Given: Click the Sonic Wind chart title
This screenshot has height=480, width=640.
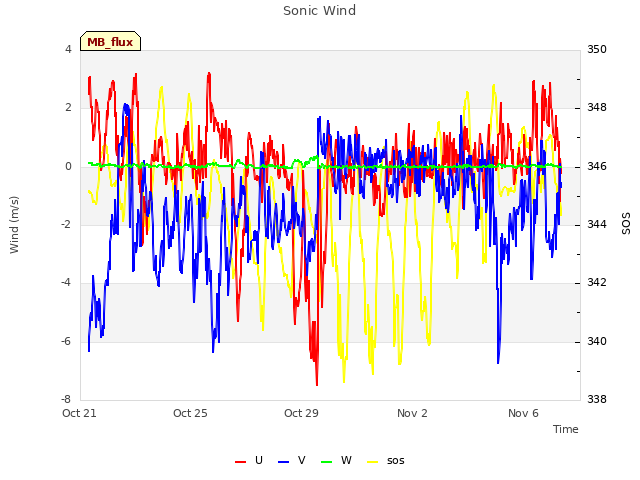Looking at the screenshot, I should click(320, 11).
